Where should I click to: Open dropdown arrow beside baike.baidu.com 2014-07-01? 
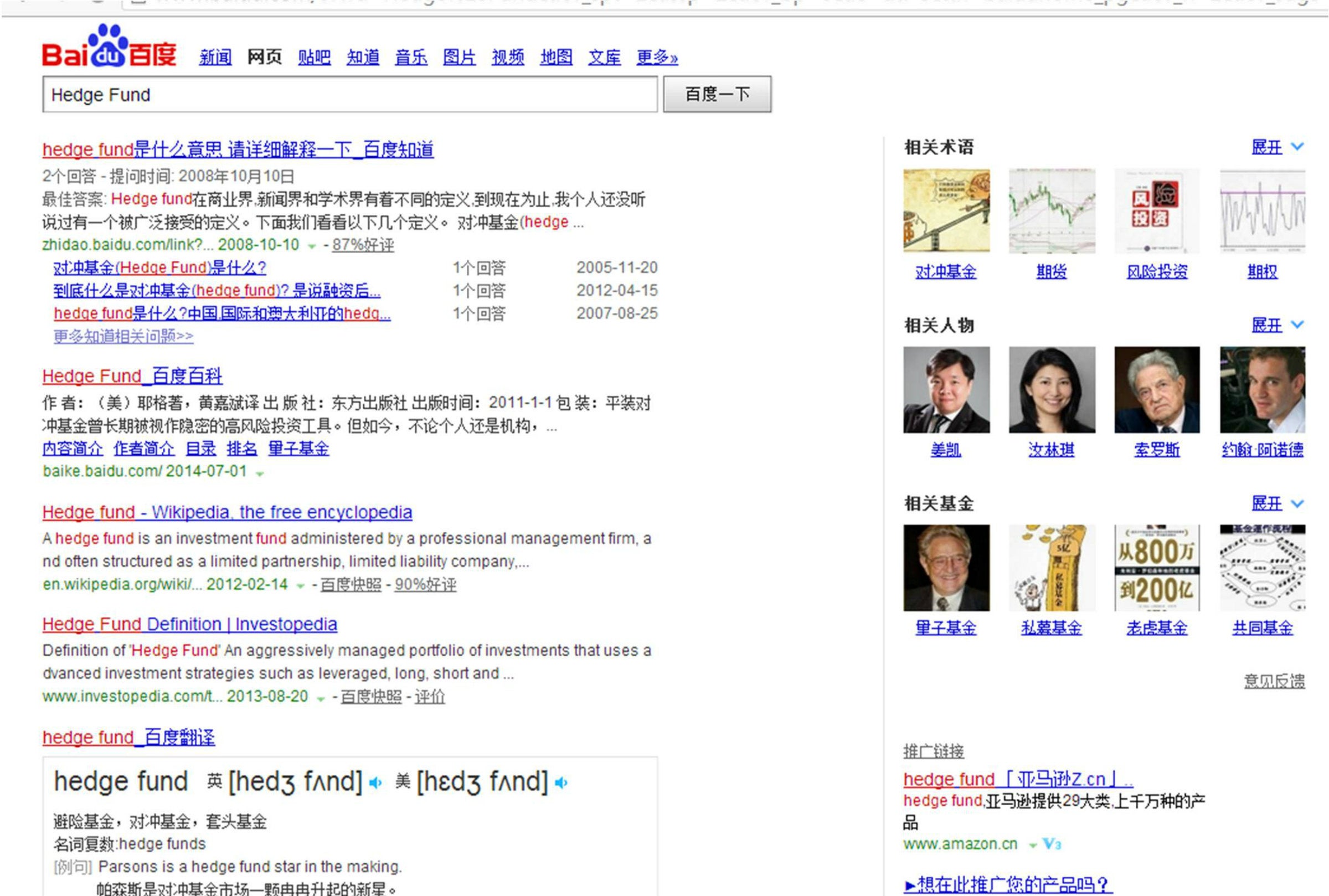260,473
